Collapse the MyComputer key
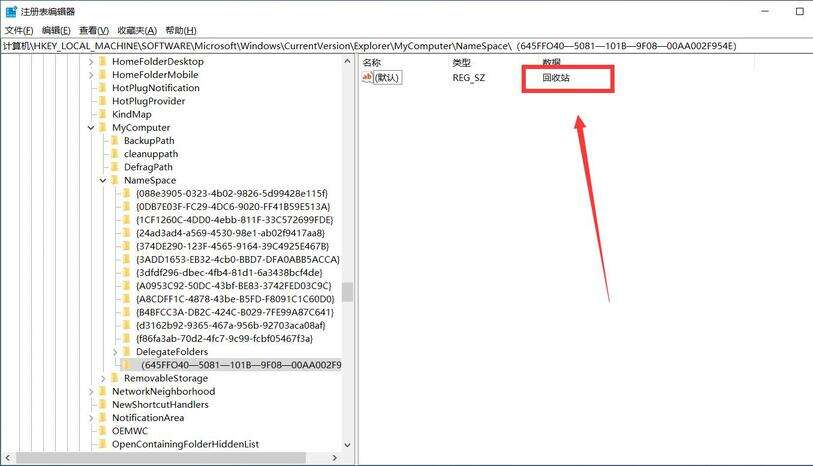Screen dimensions: 813x466 click(91, 128)
